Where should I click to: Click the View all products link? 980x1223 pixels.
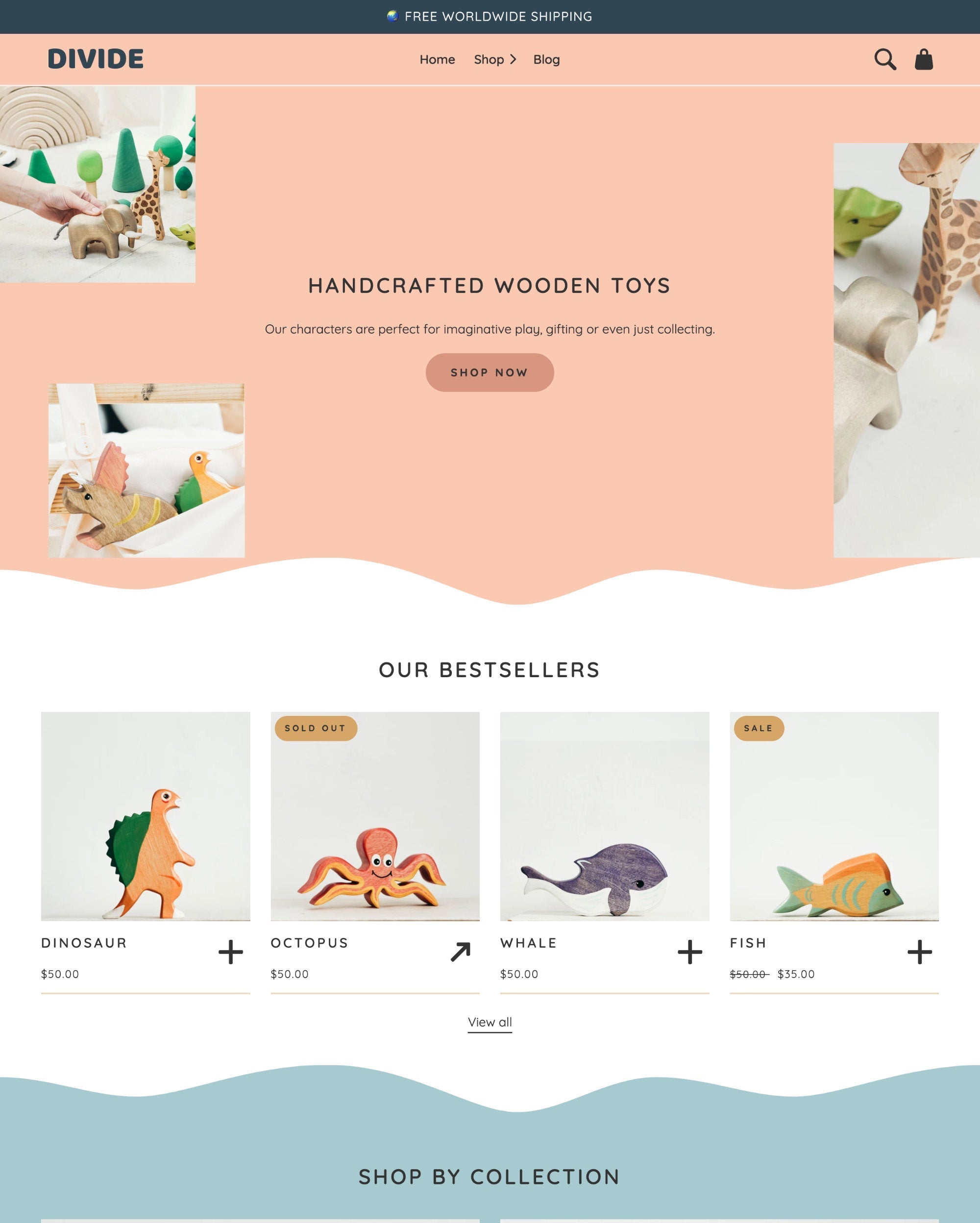(x=490, y=1021)
